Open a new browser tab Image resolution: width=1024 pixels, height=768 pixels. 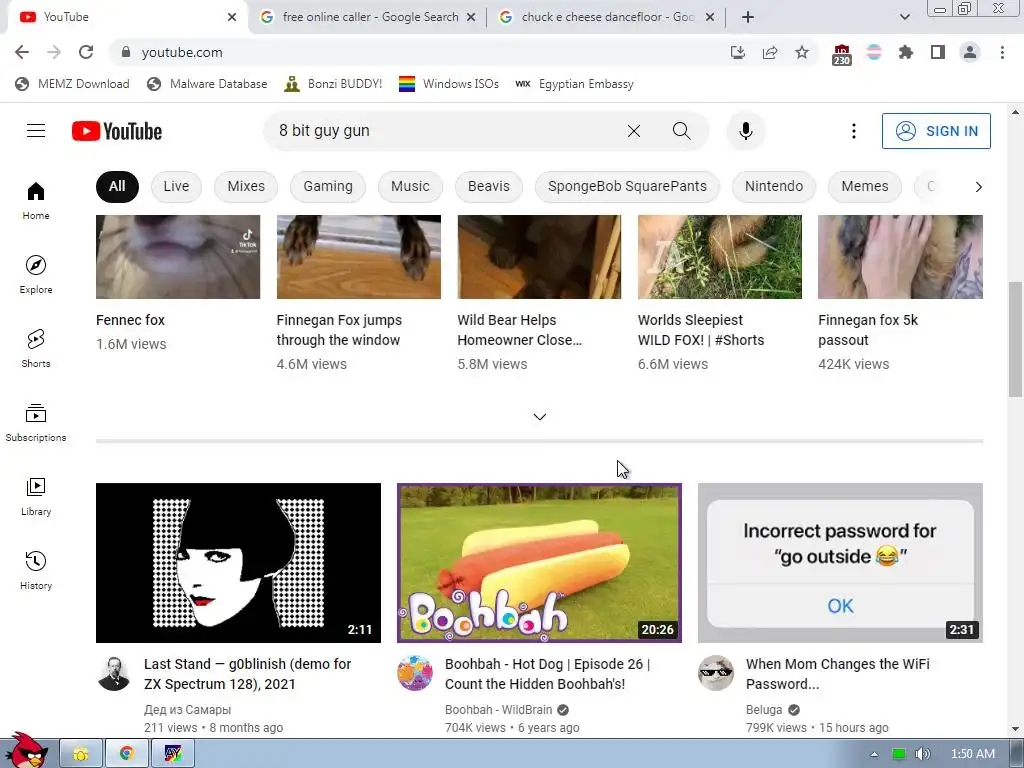[x=748, y=17]
